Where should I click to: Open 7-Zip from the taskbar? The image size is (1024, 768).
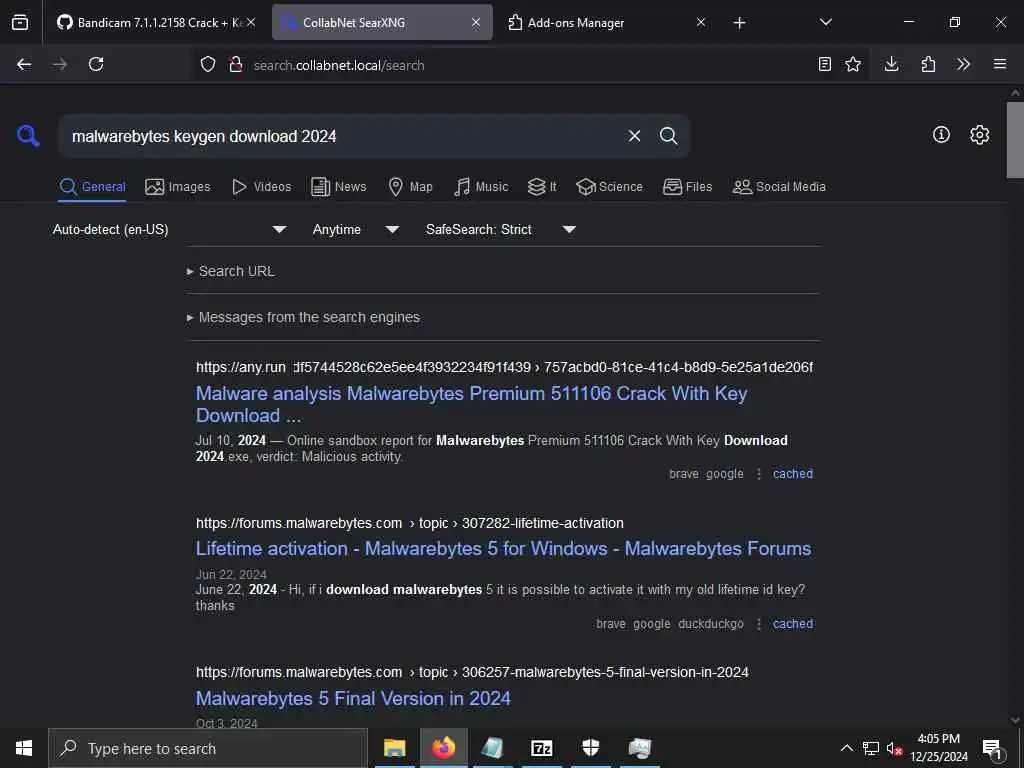541,748
